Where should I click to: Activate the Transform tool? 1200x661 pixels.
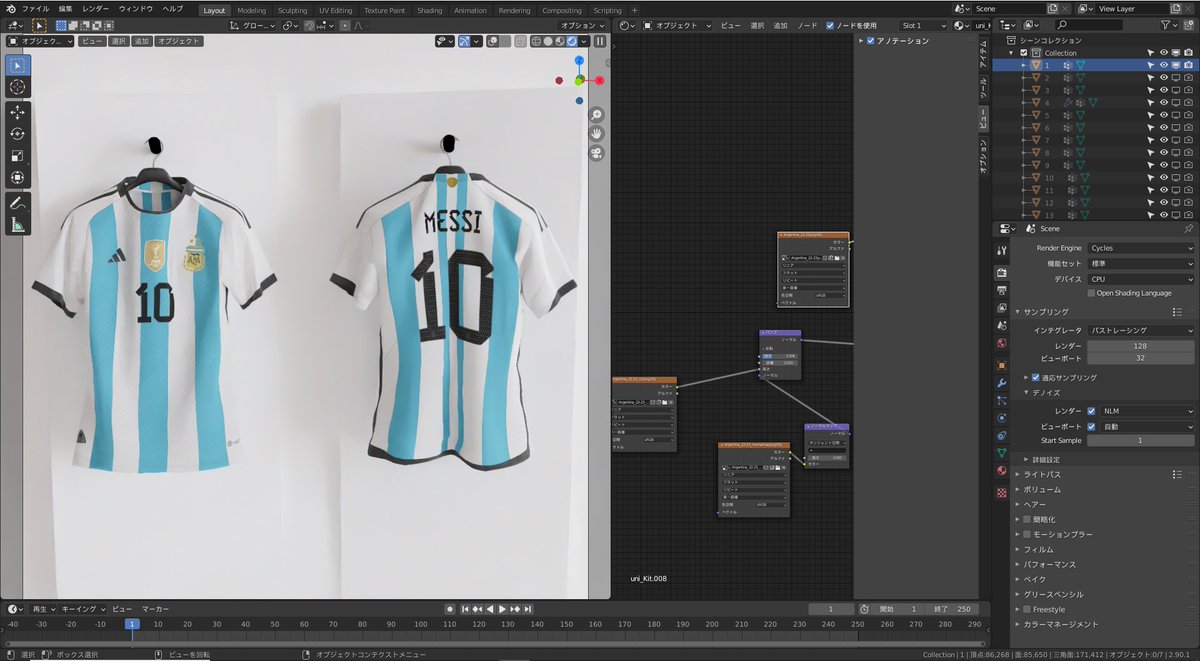pos(18,178)
